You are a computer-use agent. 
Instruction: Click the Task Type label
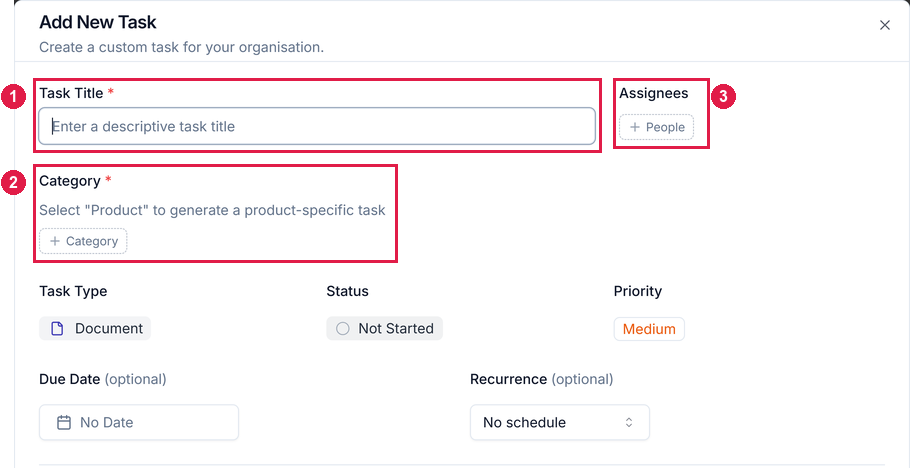(x=73, y=291)
